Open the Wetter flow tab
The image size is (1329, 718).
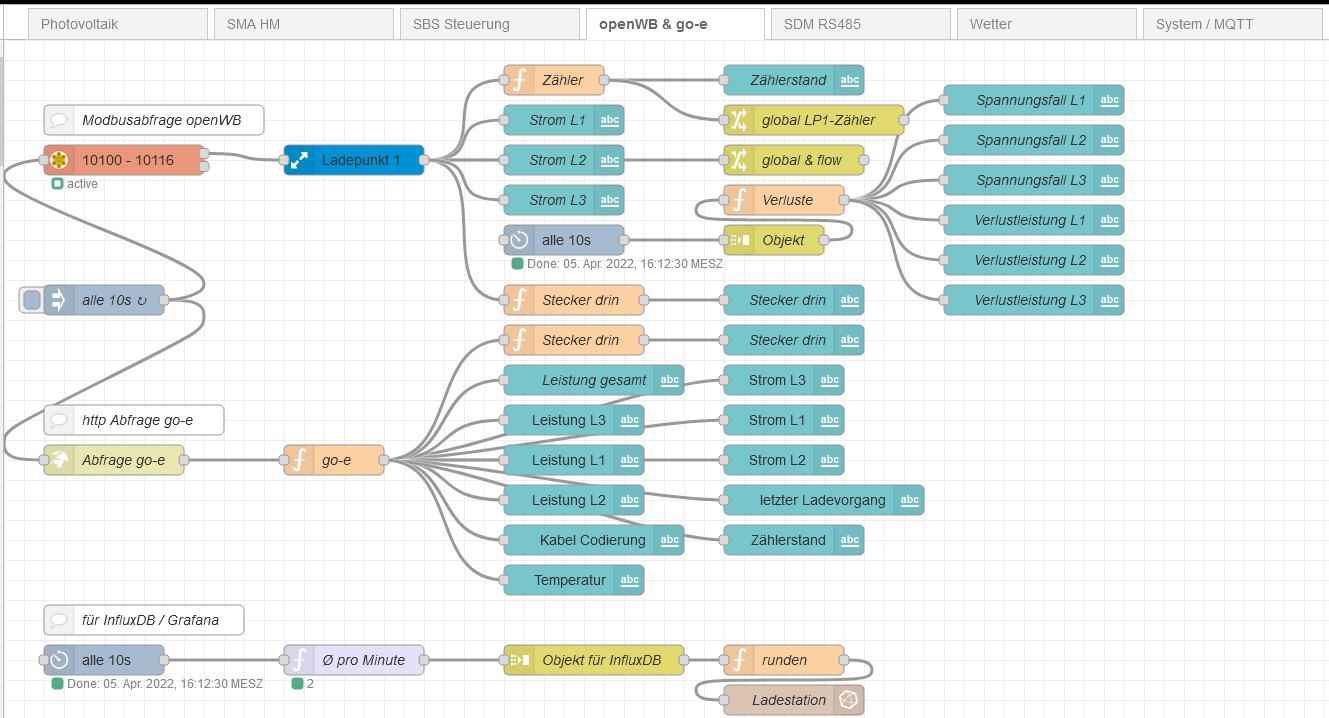(1045, 24)
